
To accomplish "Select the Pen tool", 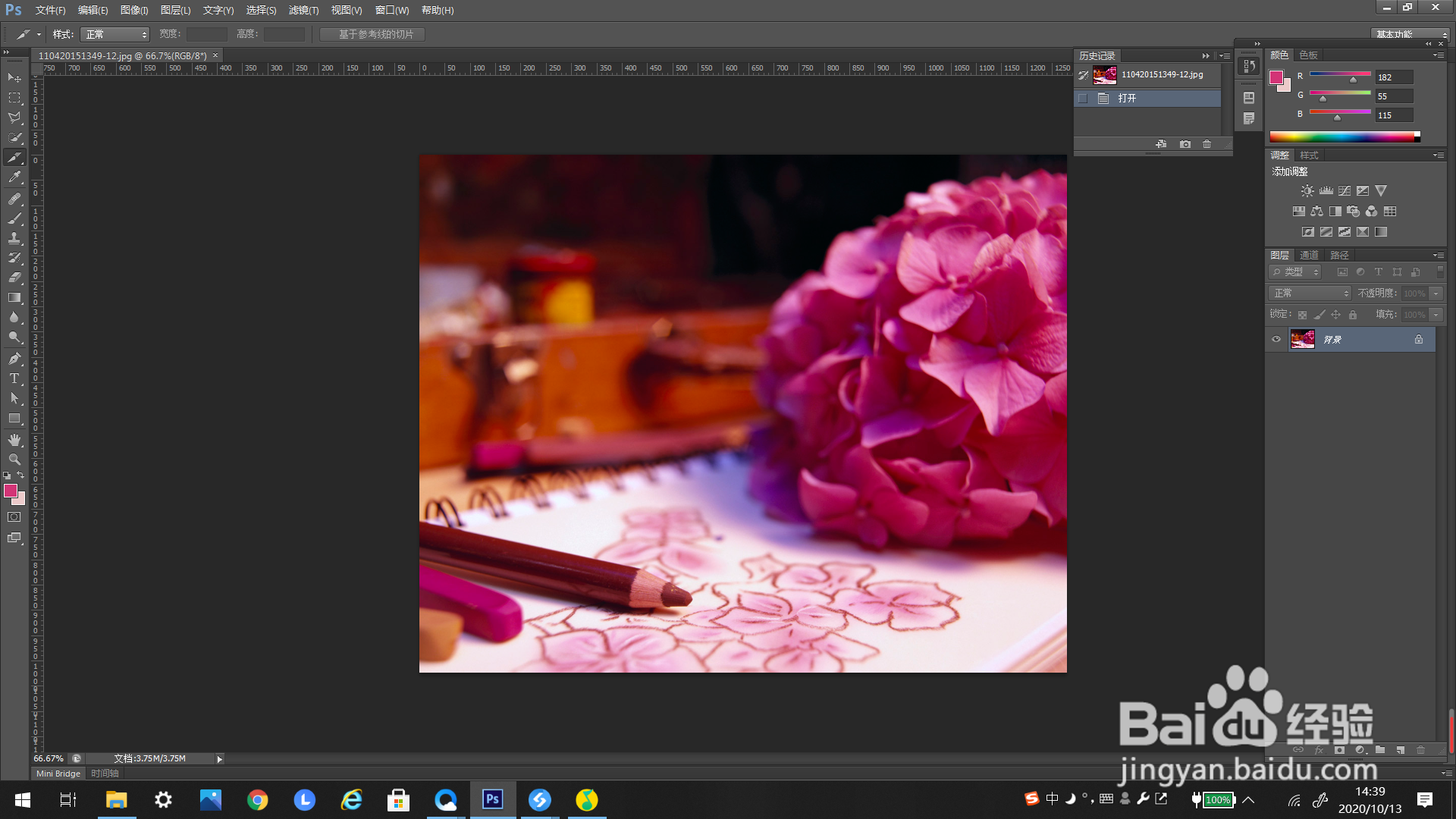I will click(x=14, y=359).
